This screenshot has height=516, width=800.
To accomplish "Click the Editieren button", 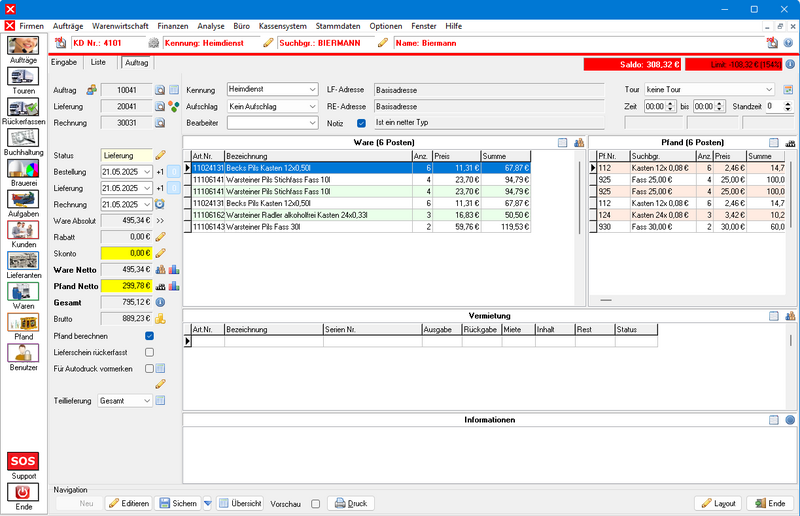I will (x=129, y=503).
